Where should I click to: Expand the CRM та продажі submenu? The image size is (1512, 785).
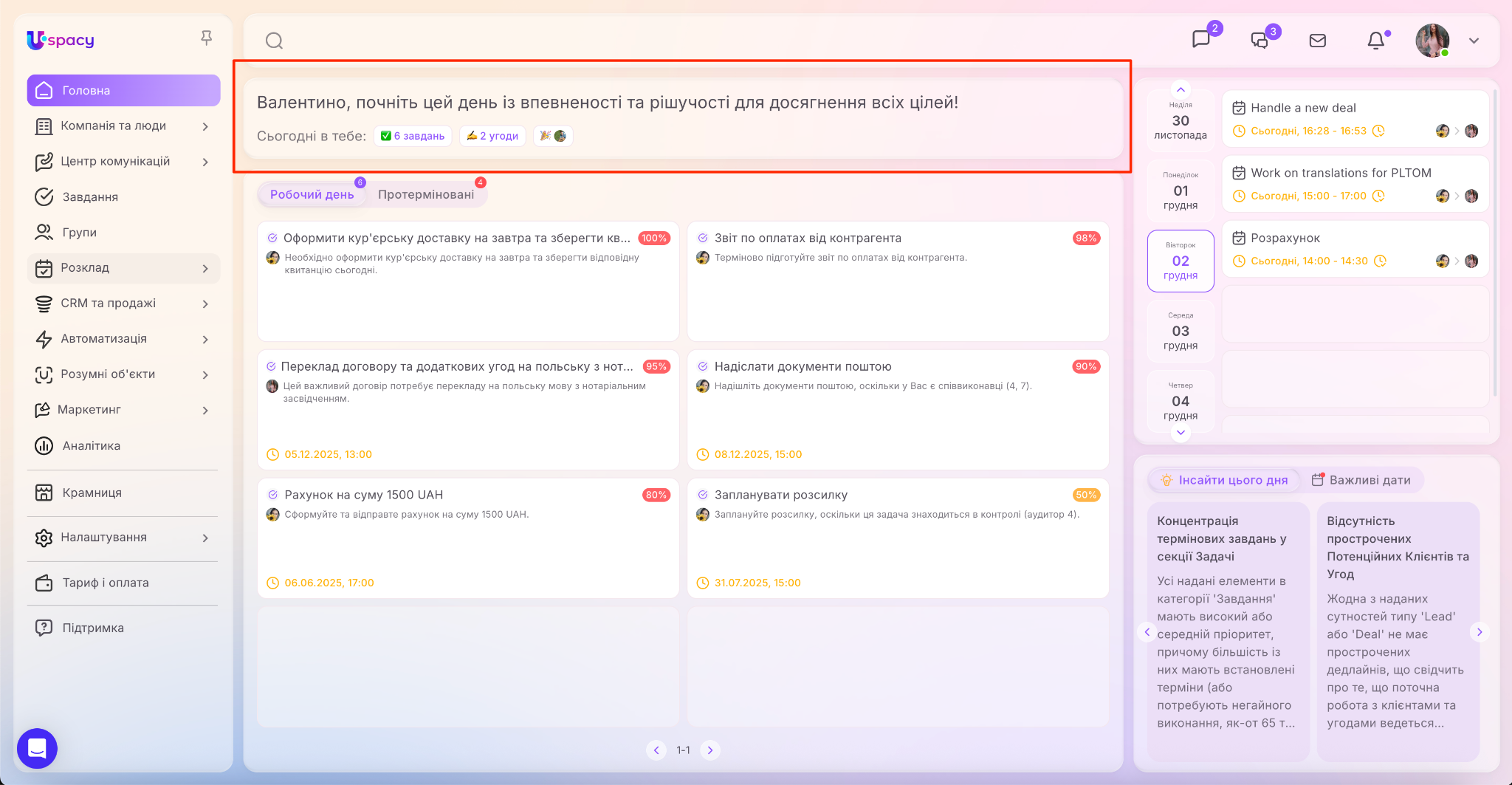pos(205,304)
